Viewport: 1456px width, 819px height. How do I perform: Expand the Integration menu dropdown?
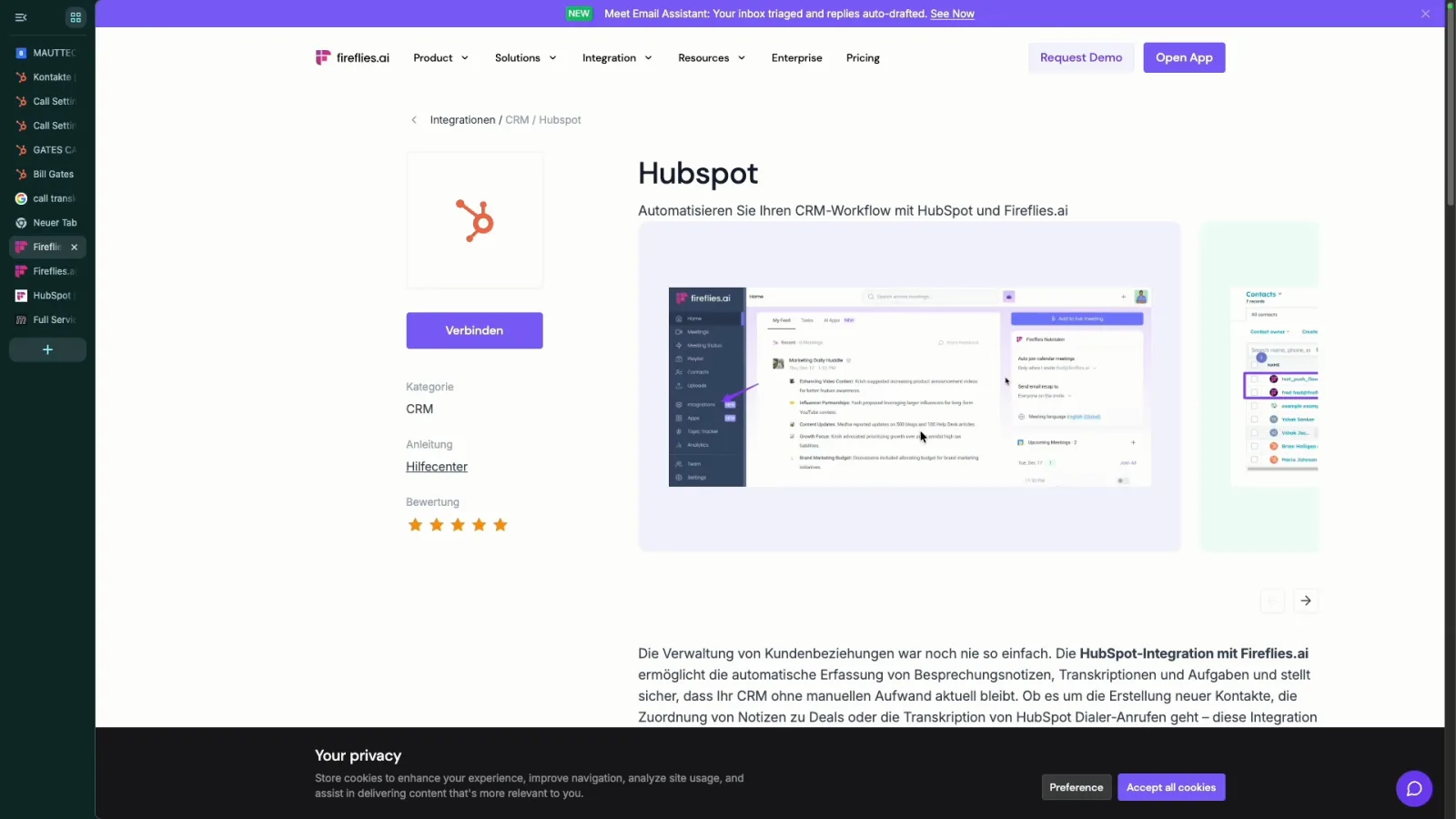617,57
